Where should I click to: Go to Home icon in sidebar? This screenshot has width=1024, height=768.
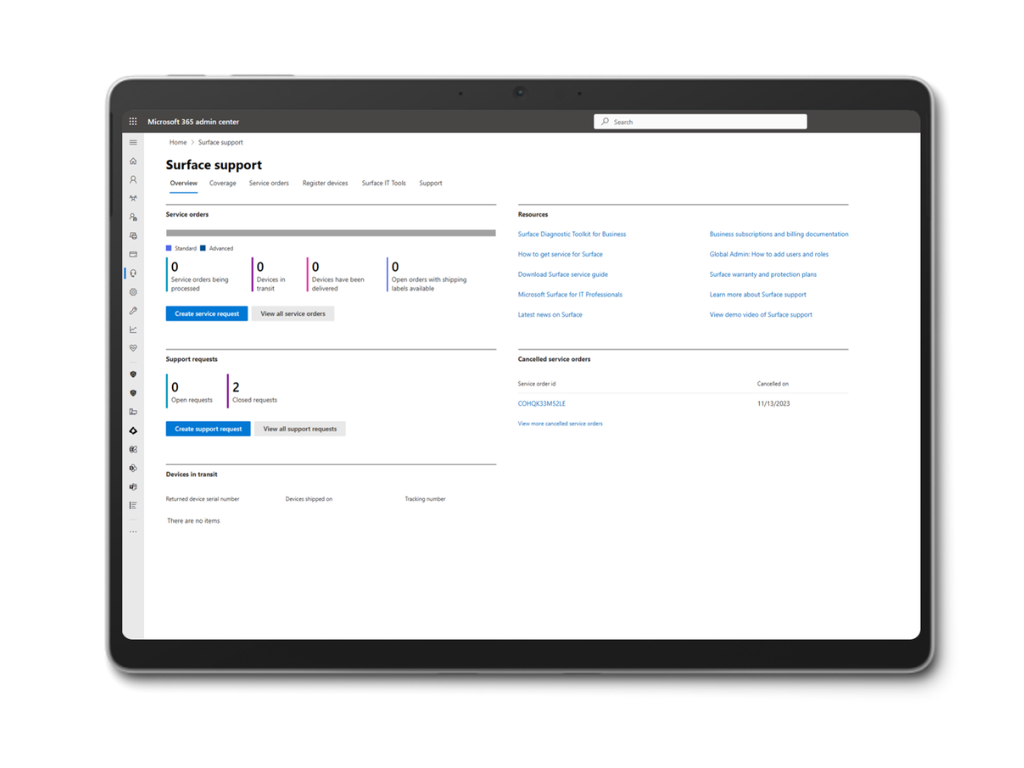(x=133, y=161)
